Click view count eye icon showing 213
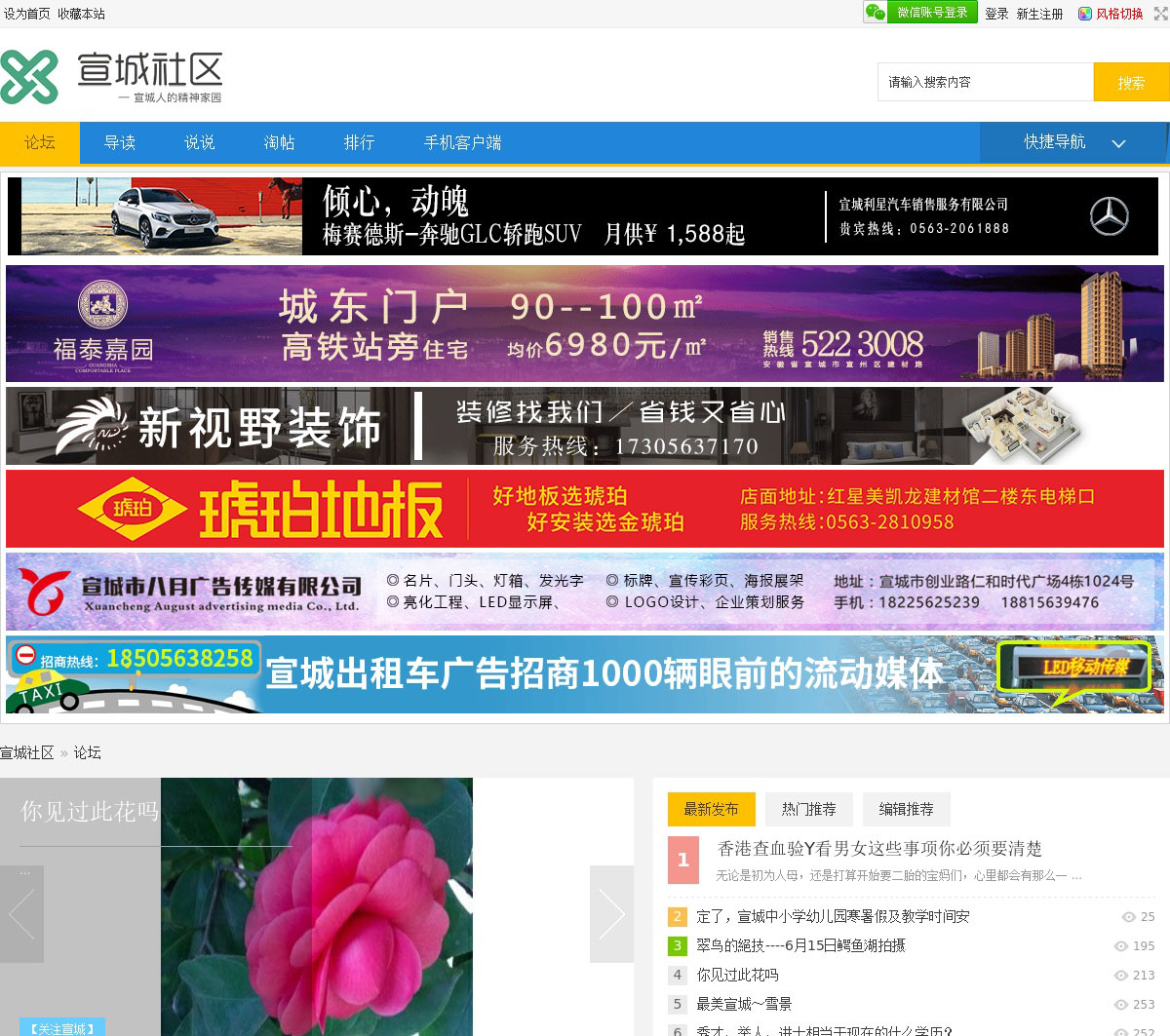The width and height of the screenshot is (1170, 1036). point(1121,976)
